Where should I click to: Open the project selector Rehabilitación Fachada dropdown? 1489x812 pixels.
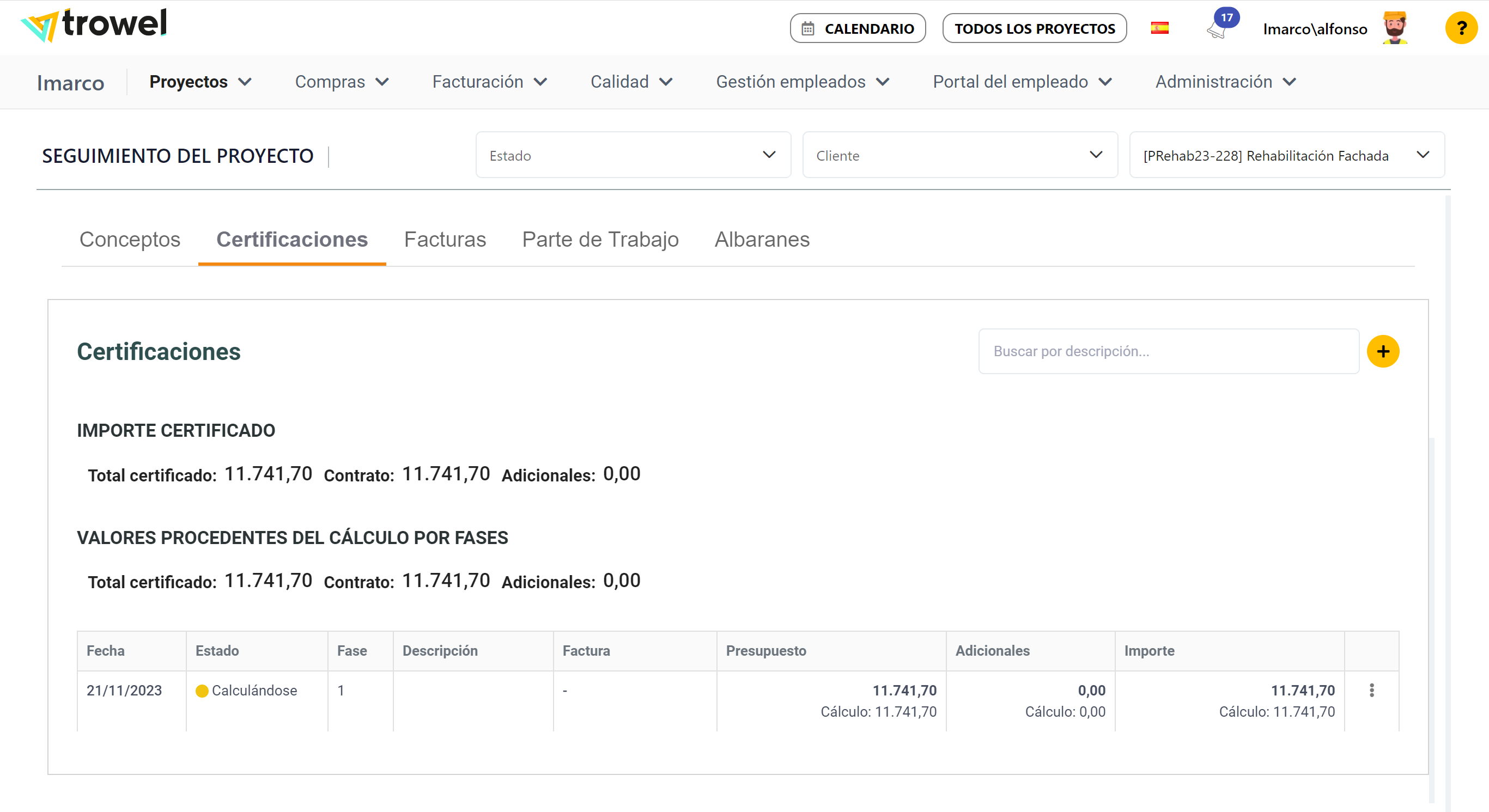tap(1286, 155)
